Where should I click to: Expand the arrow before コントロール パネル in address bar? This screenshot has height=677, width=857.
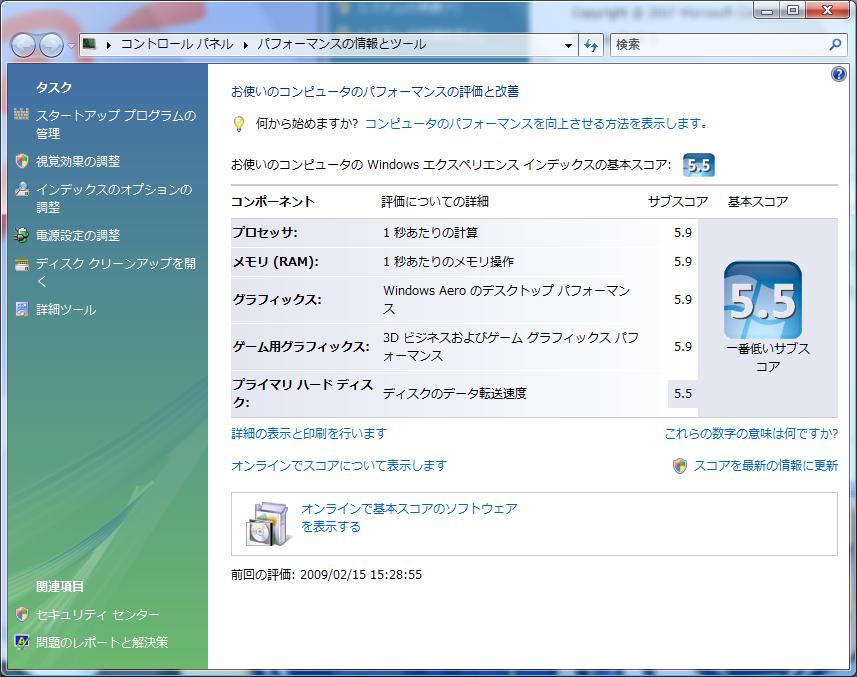(x=109, y=45)
